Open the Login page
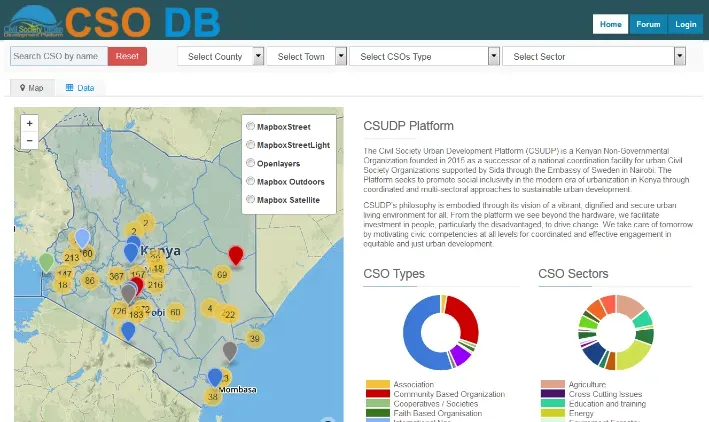Screen dimensions: 709x422 click(x=685, y=24)
